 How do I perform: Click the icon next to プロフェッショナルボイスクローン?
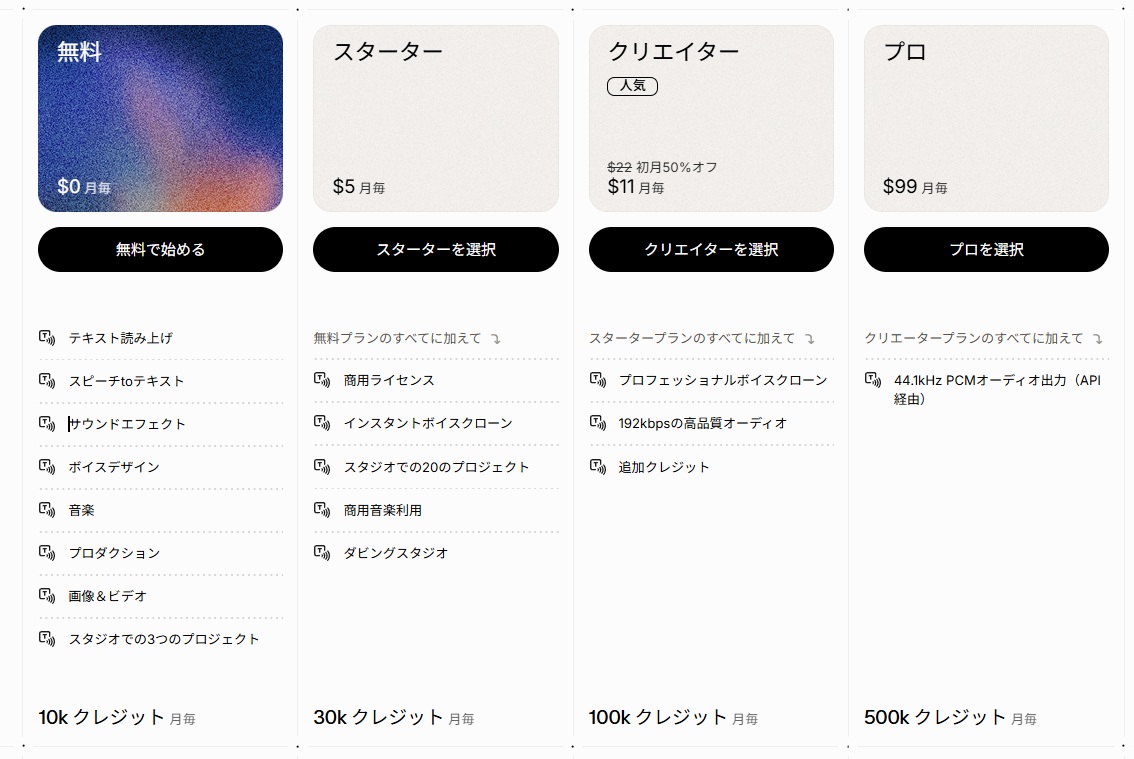596,380
